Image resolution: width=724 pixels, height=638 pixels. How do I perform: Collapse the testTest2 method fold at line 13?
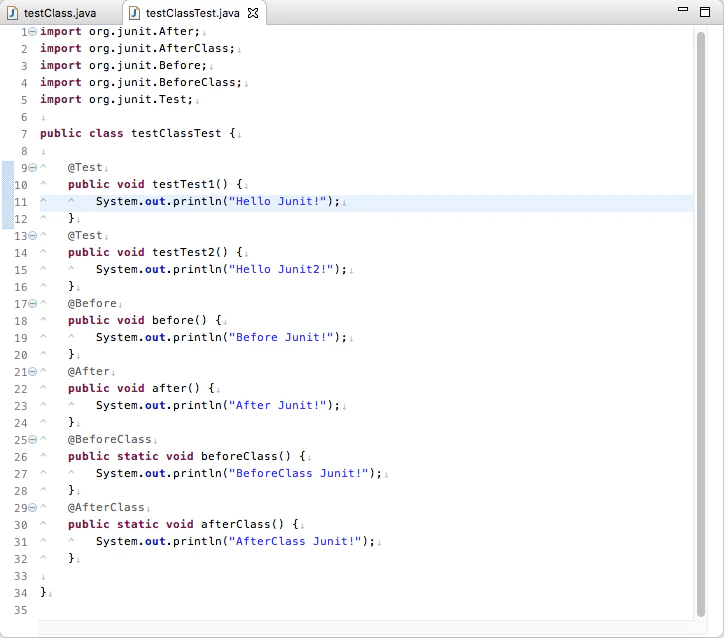point(32,236)
